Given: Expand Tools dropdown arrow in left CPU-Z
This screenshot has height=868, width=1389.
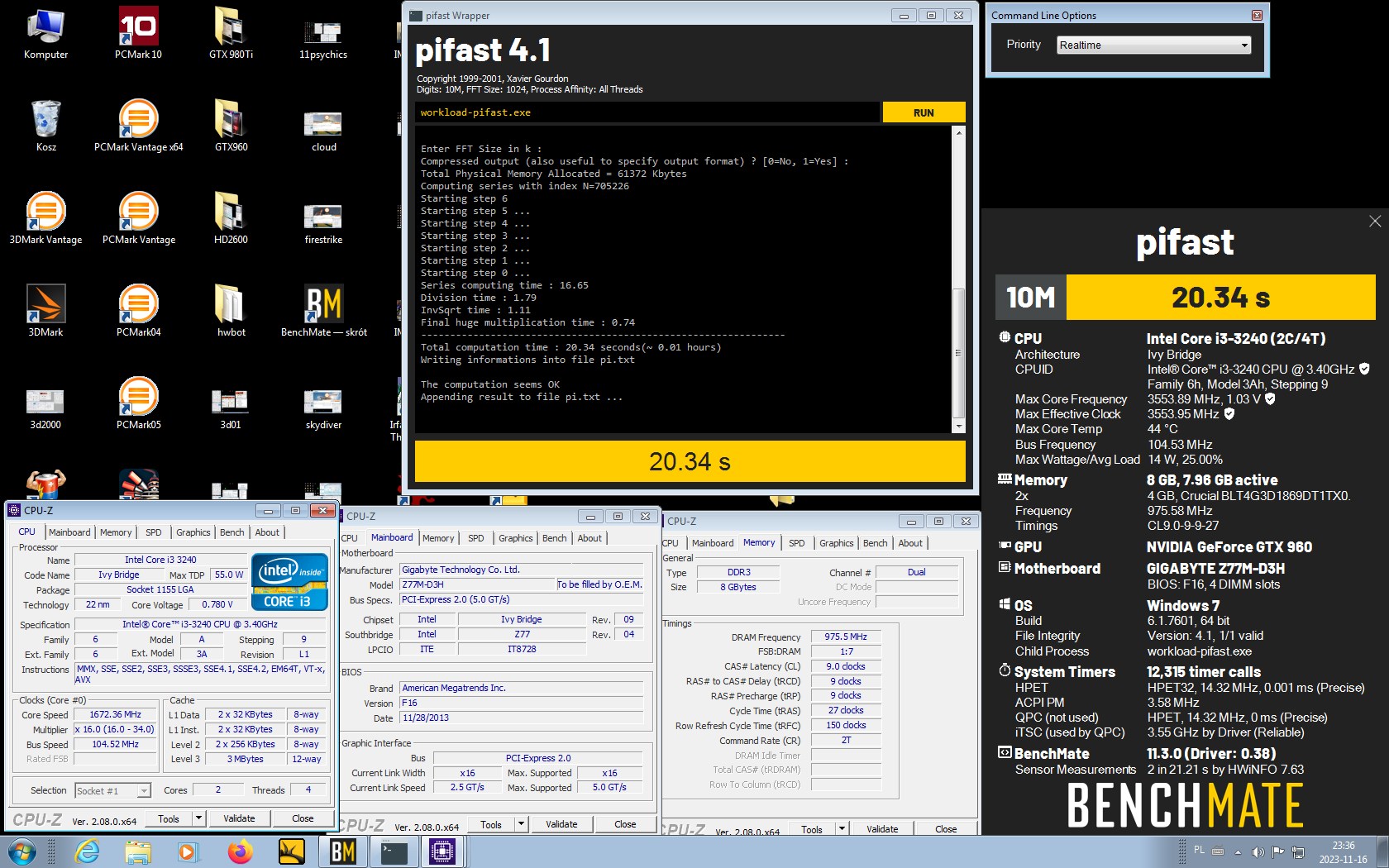Looking at the screenshot, I should pos(198,818).
